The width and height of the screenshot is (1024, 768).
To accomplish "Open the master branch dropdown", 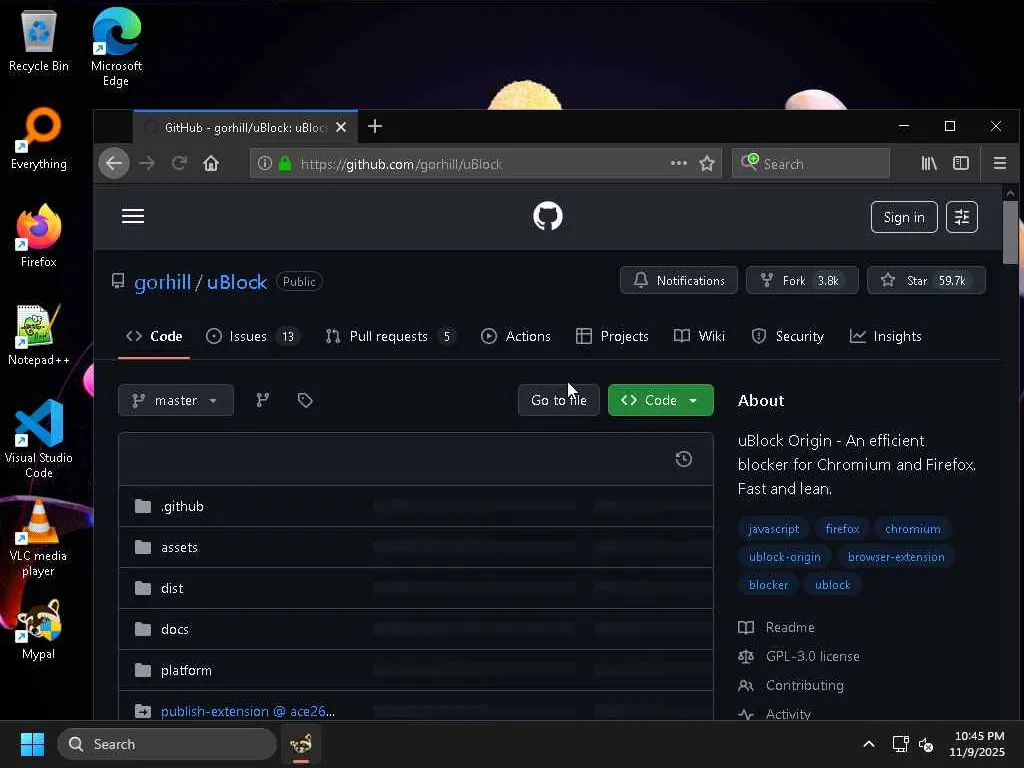I will click(176, 400).
